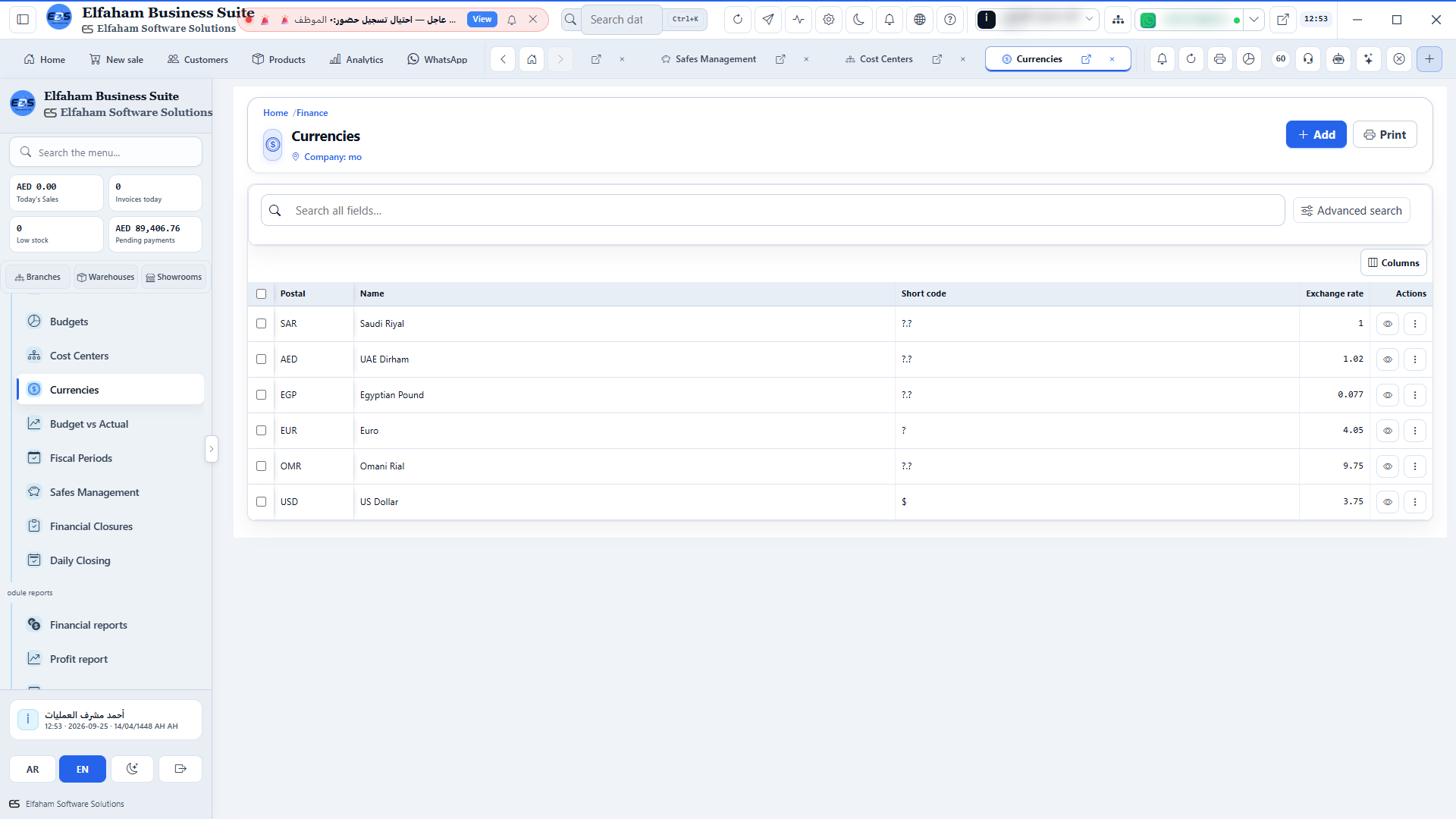Check the SAR Saudi Riyal row checkbox
The width and height of the screenshot is (1456, 819).
coord(261,323)
